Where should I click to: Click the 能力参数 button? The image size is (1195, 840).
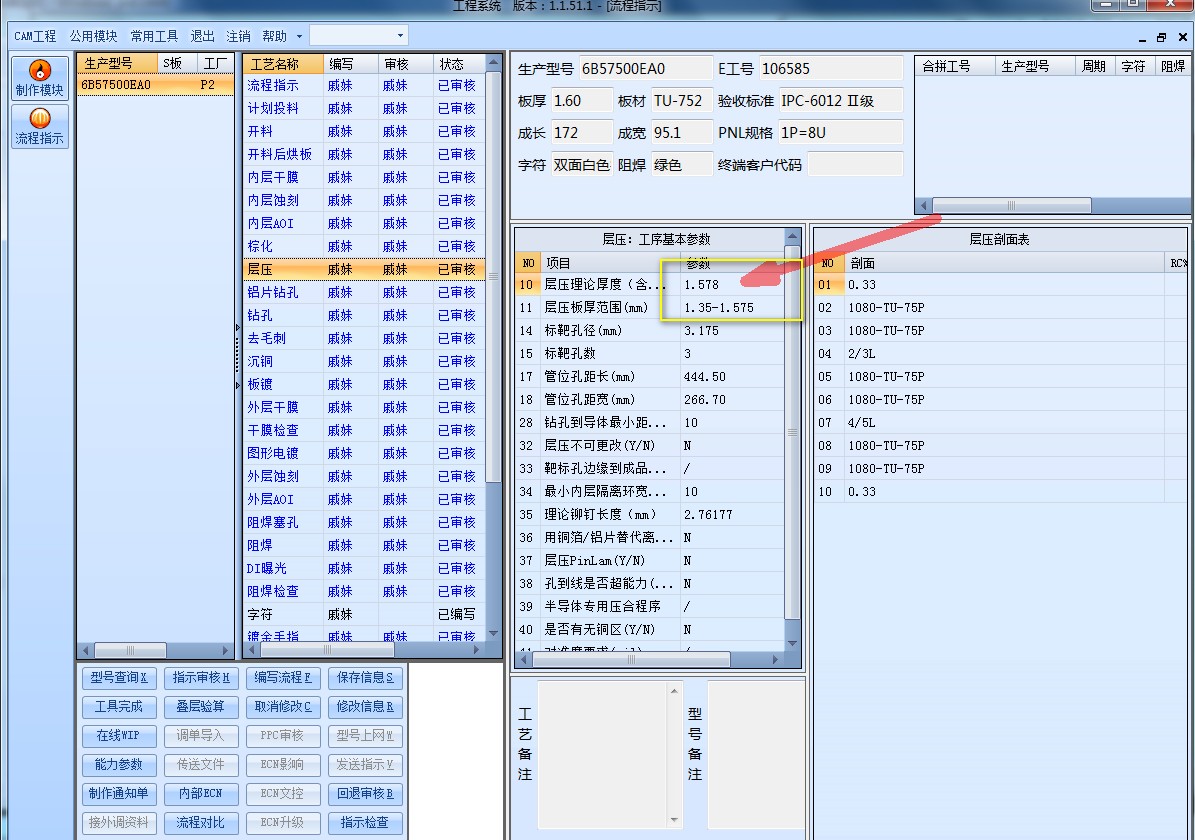click(118, 765)
